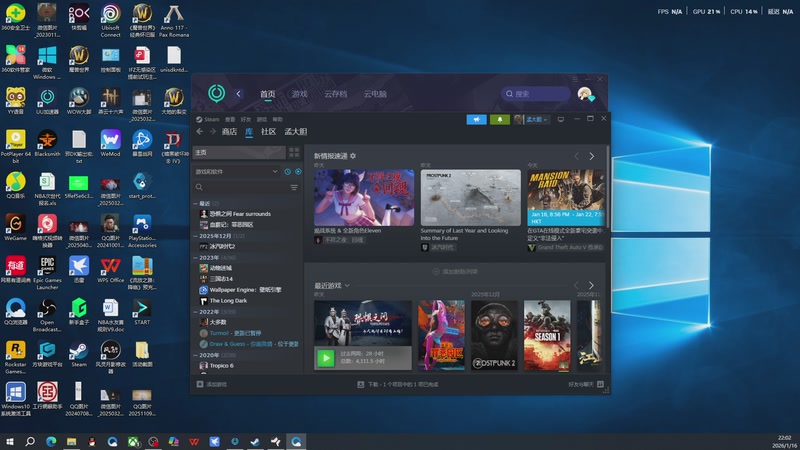
Task: Select The Long Dark in the library list
Action: click(223, 301)
